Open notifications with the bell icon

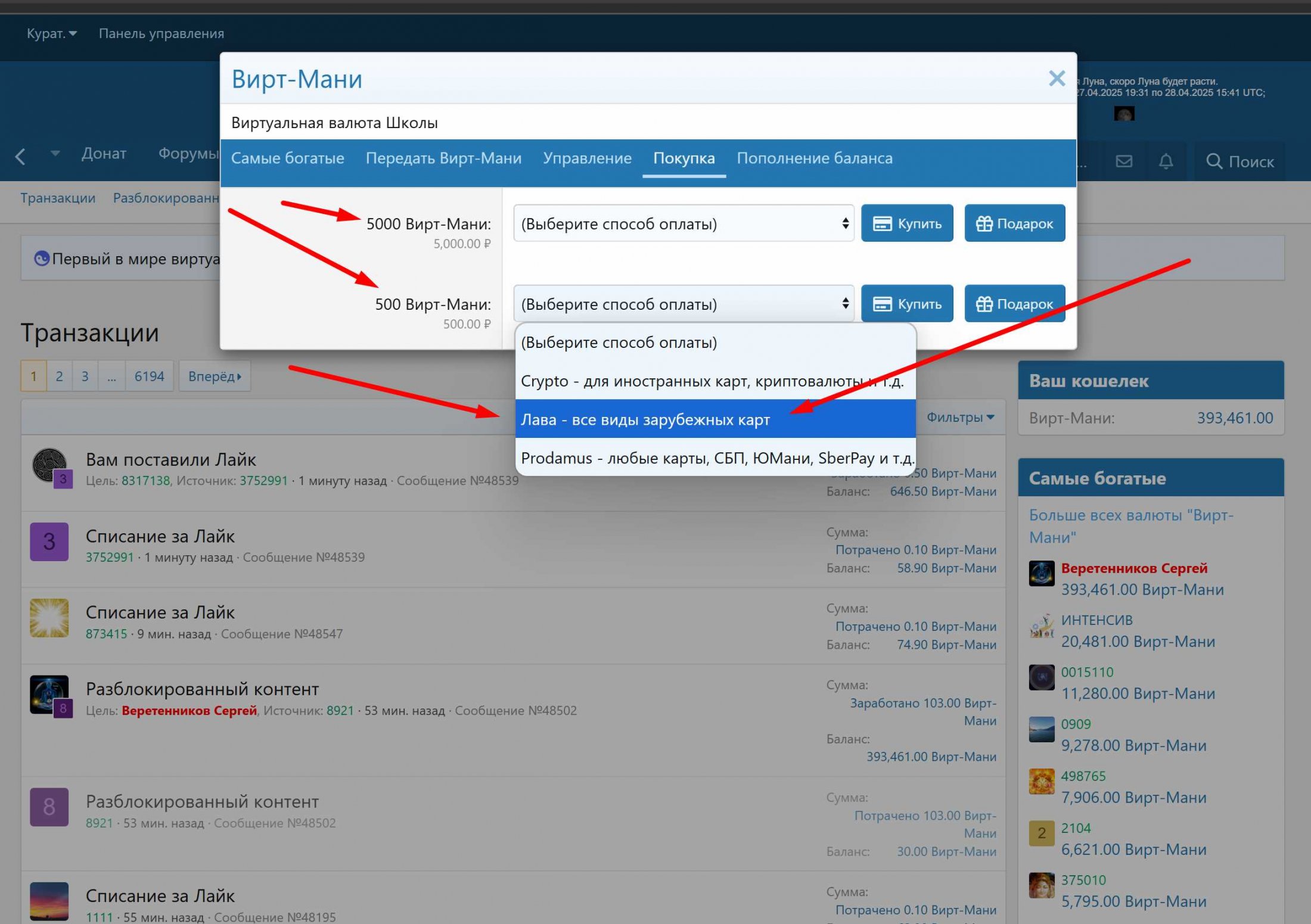point(1166,161)
